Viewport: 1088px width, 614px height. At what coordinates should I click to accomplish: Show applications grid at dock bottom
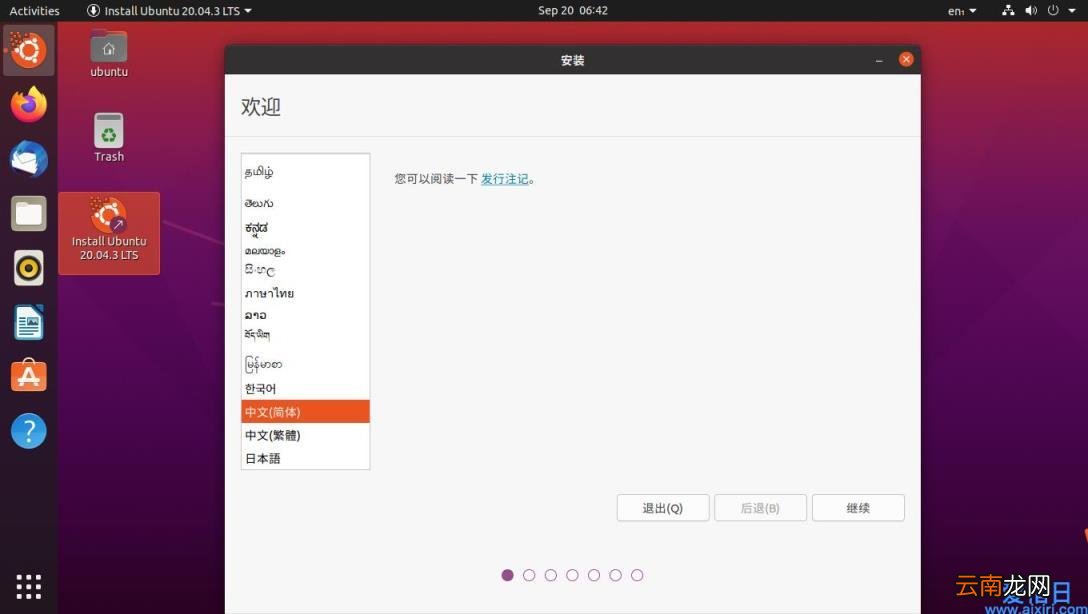(28, 586)
